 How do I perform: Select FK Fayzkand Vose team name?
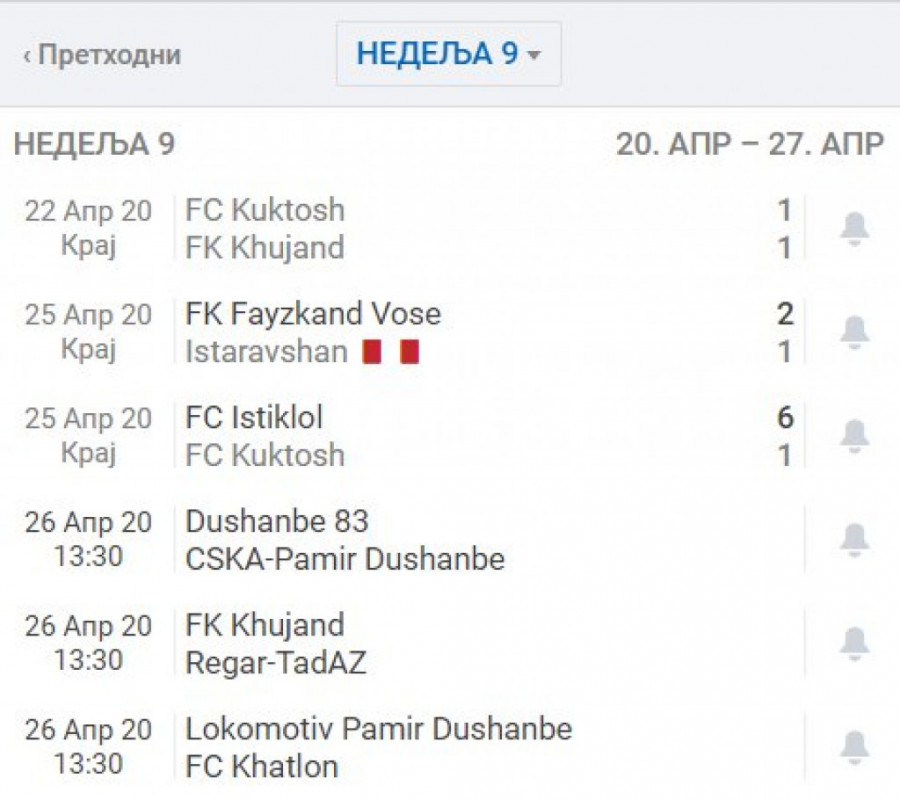313,314
